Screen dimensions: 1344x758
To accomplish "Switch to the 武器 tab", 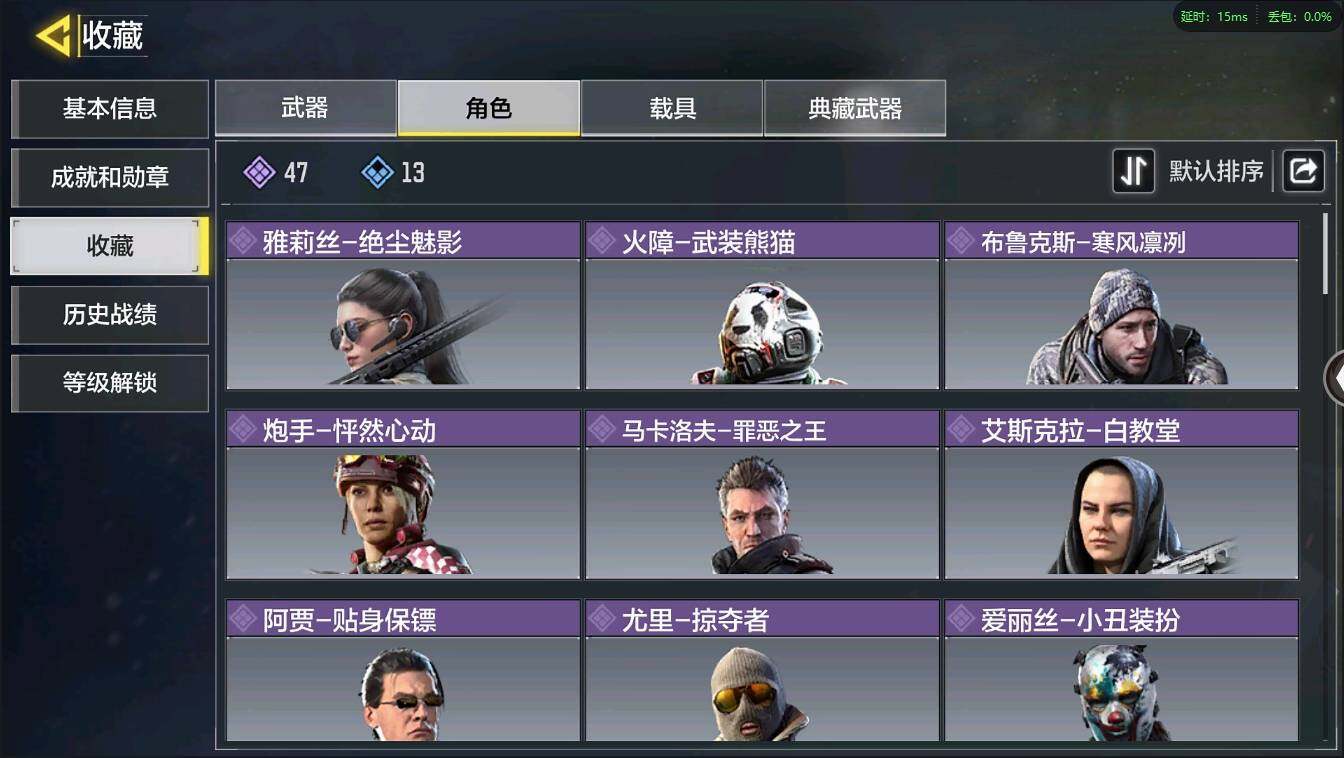I will (306, 108).
